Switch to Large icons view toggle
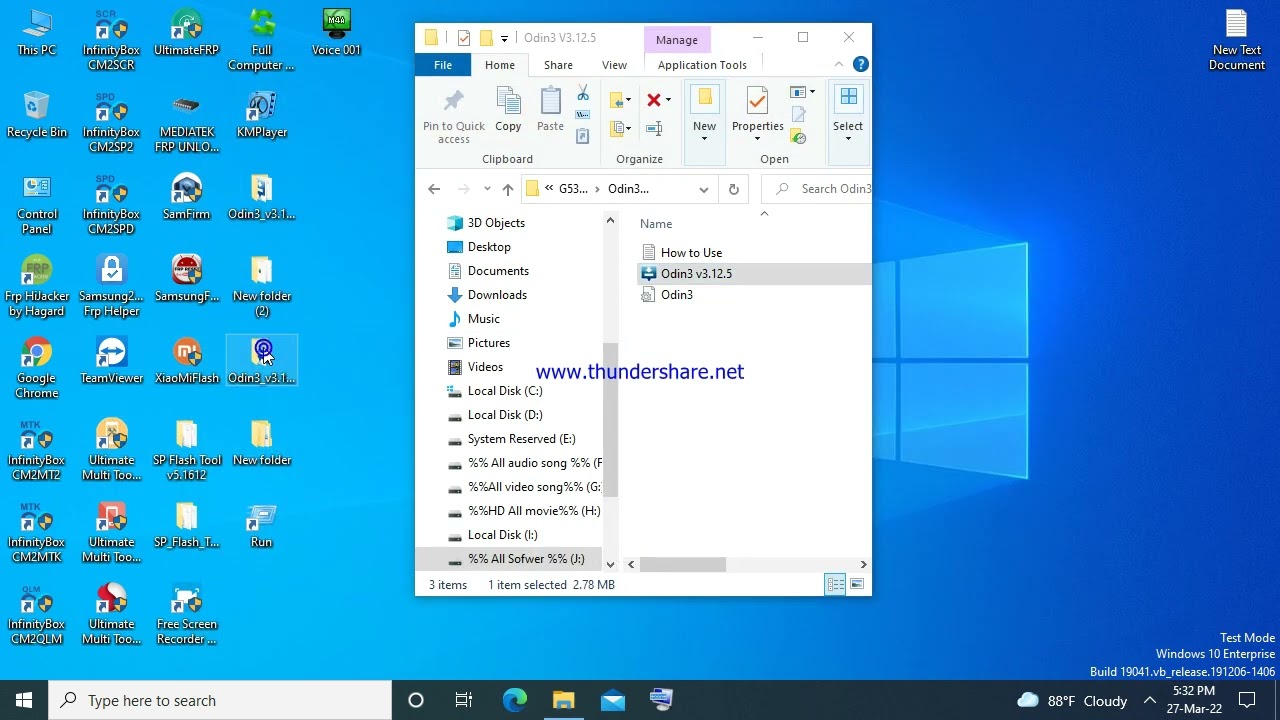The height and width of the screenshot is (720, 1280). tap(857, 585)
